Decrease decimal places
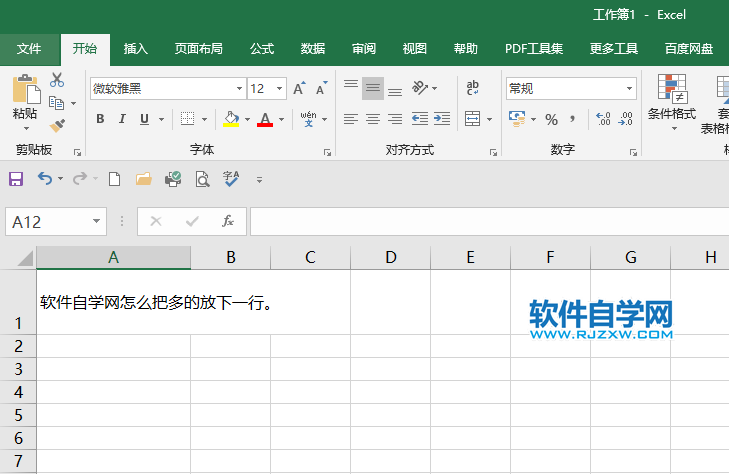 tap(625, 119)
